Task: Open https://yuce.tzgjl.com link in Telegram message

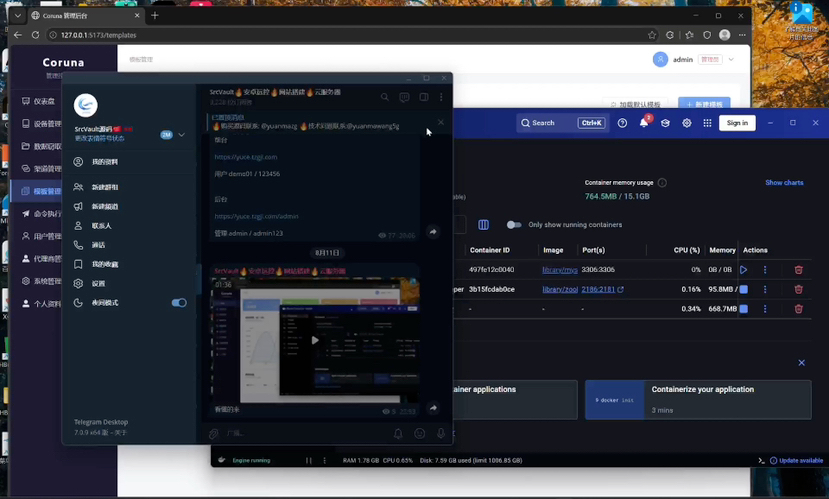Action: point(246,157)
